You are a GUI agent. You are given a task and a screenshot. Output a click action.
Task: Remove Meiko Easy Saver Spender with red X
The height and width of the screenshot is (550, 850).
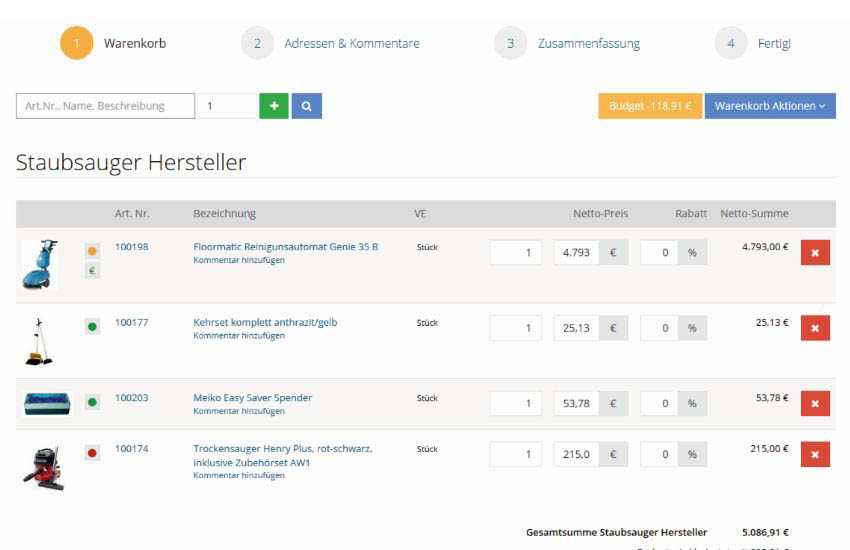815,404
